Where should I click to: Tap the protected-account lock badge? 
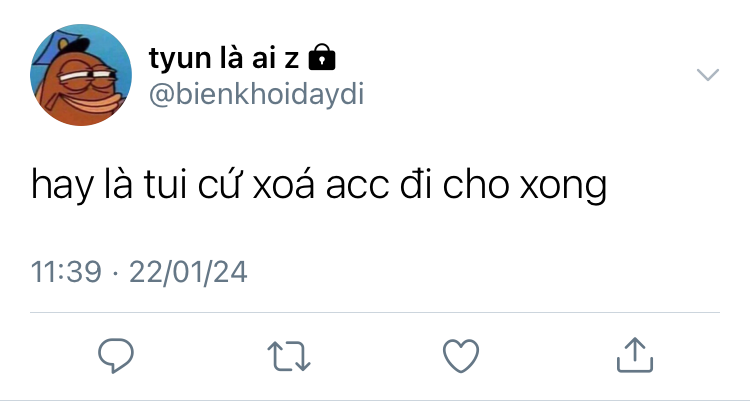point(322,57)
